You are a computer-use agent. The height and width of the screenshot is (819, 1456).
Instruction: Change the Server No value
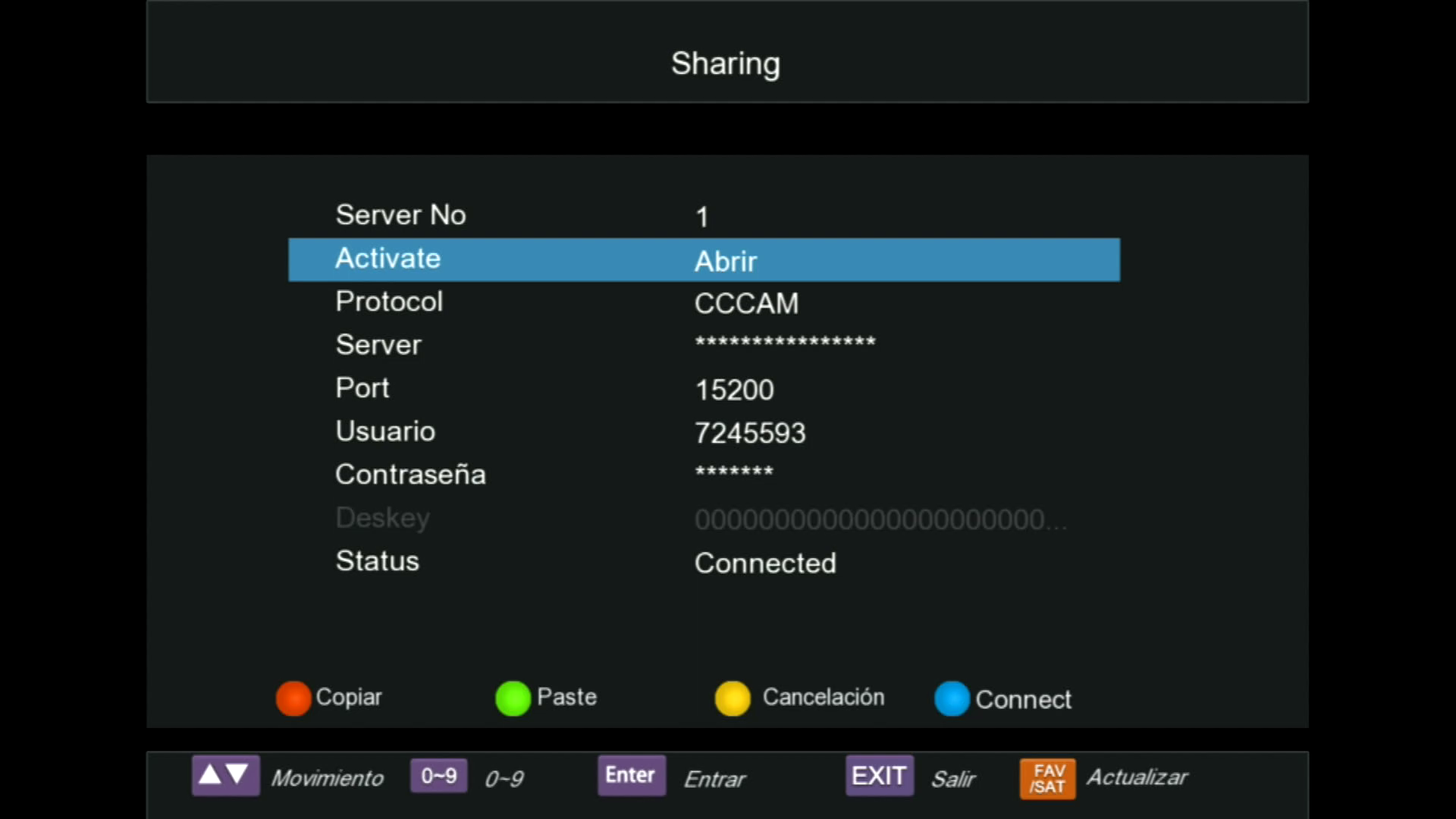point(702,217)
